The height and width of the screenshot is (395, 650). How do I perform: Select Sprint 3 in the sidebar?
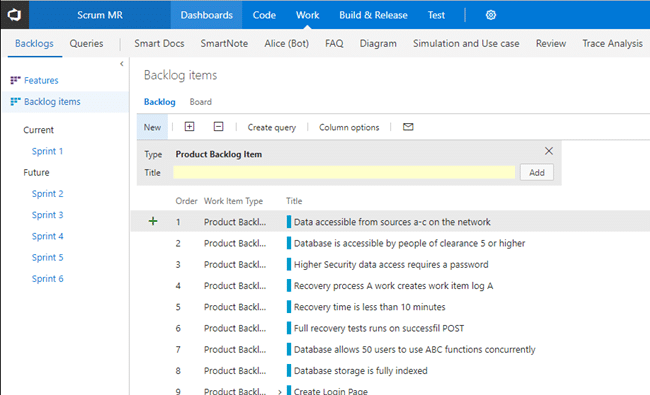coord(48,215)
